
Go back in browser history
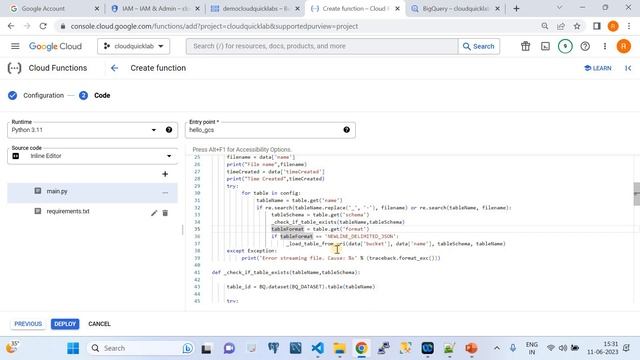point(11,26)
